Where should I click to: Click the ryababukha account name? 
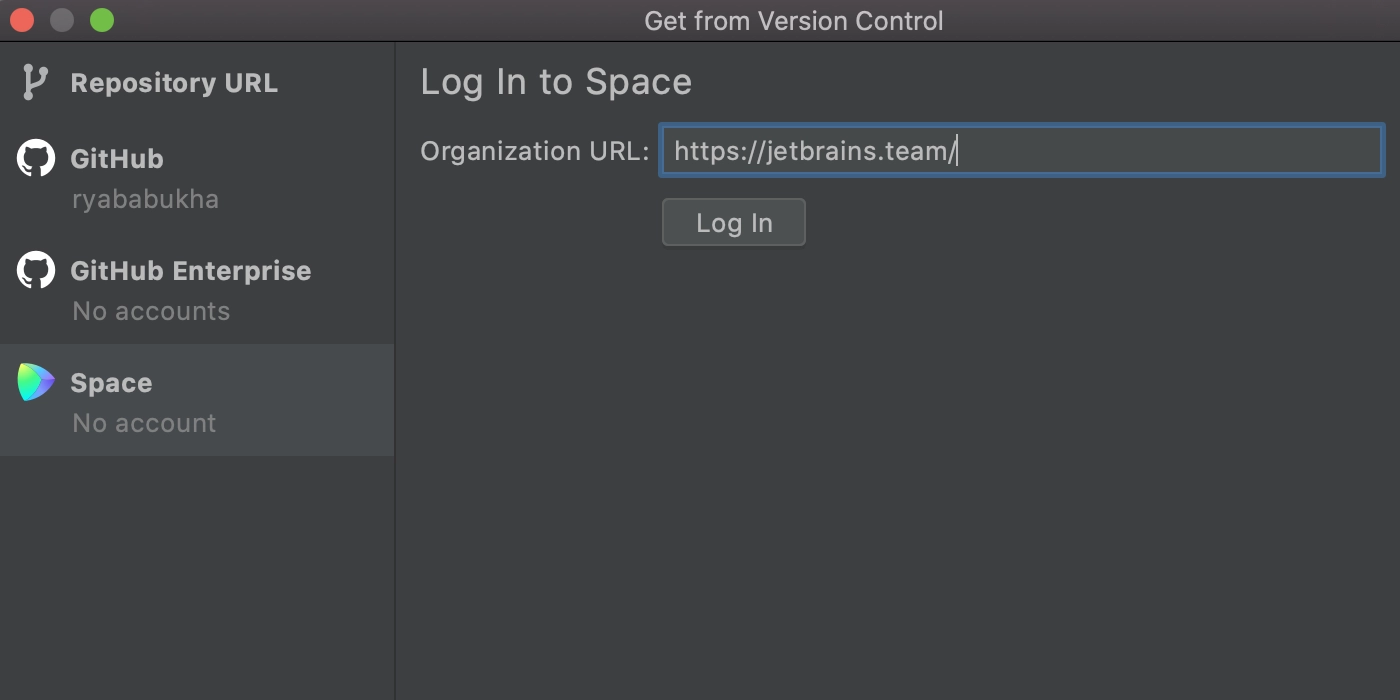point(145,199)
